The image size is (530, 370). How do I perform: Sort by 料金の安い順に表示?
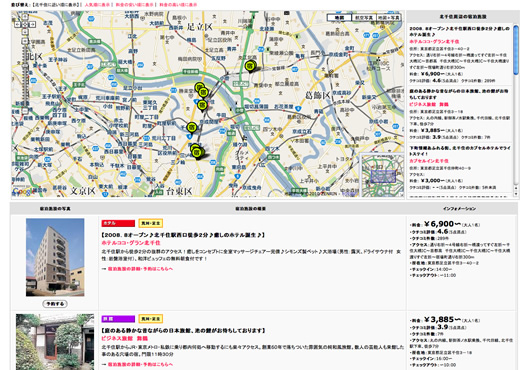pyautogui.click(x=135, y=5)
